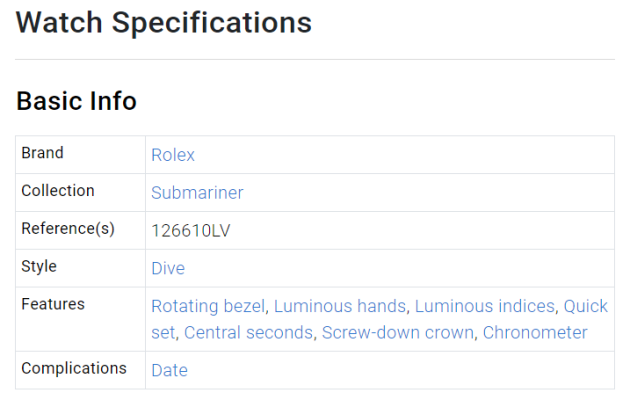Click the Watch Specifications heading
Viewport: 630px width, 400px height.
pos(164,23)
